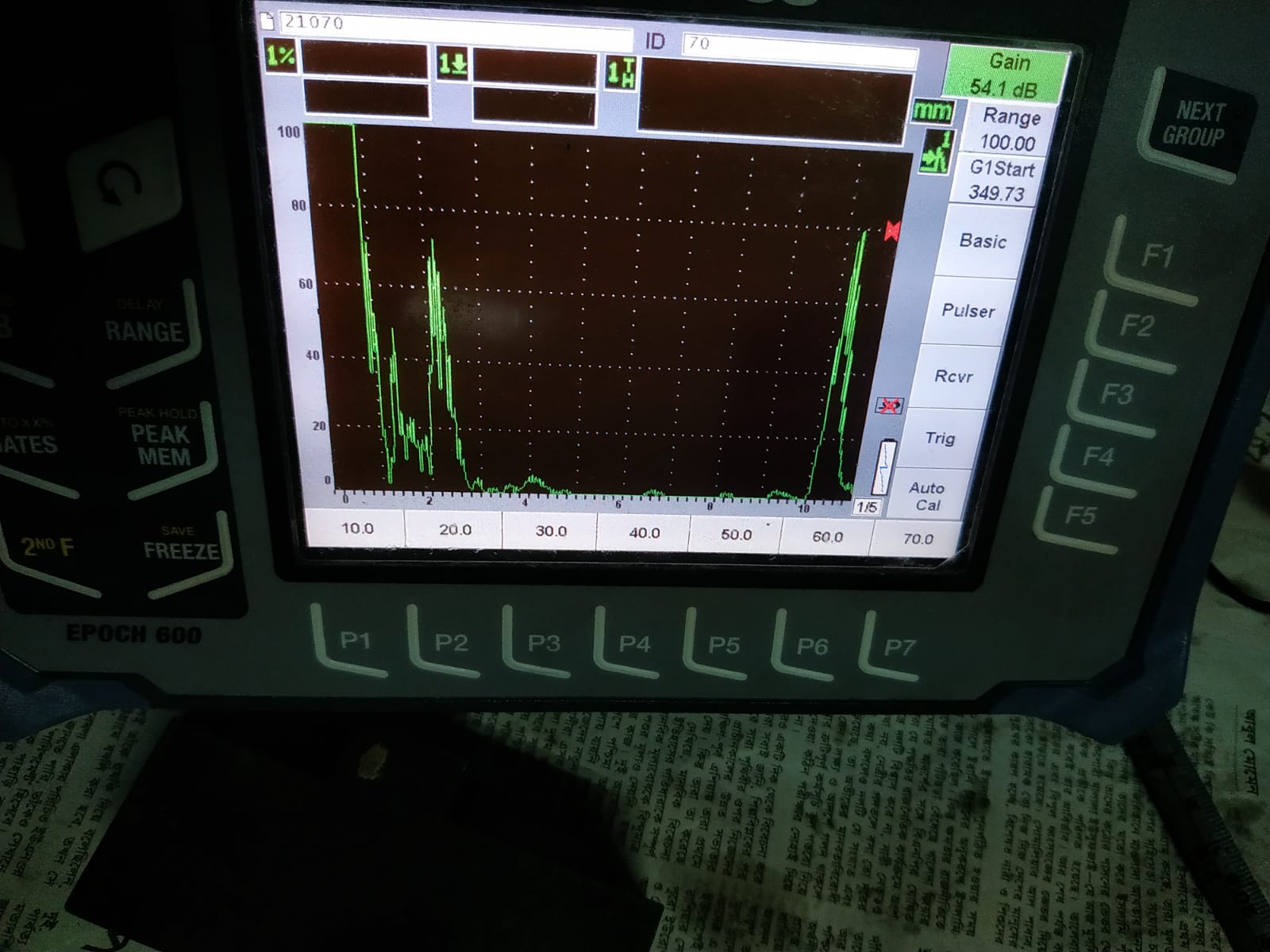Image resolution: width=1270 pixels, height=952 pixels.
Task: Select the G1Start 349.73 parameter box
Action: [999, 181]
